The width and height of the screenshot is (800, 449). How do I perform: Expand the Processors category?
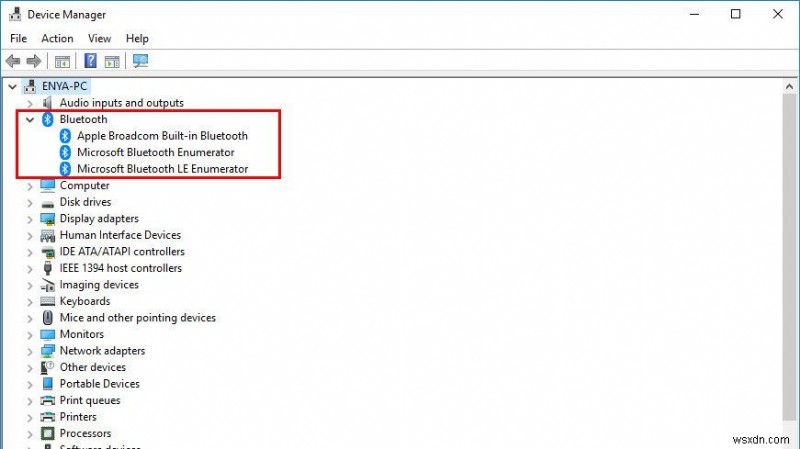click(x=30, y=434)
